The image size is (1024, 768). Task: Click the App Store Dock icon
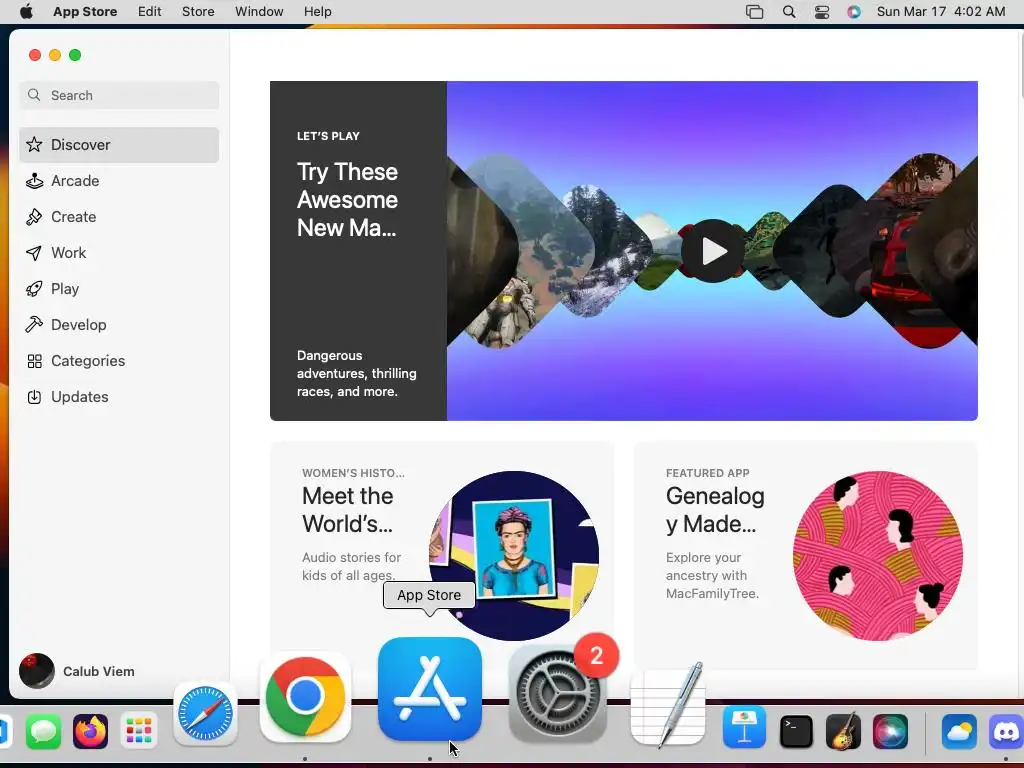tap(430, 689)
